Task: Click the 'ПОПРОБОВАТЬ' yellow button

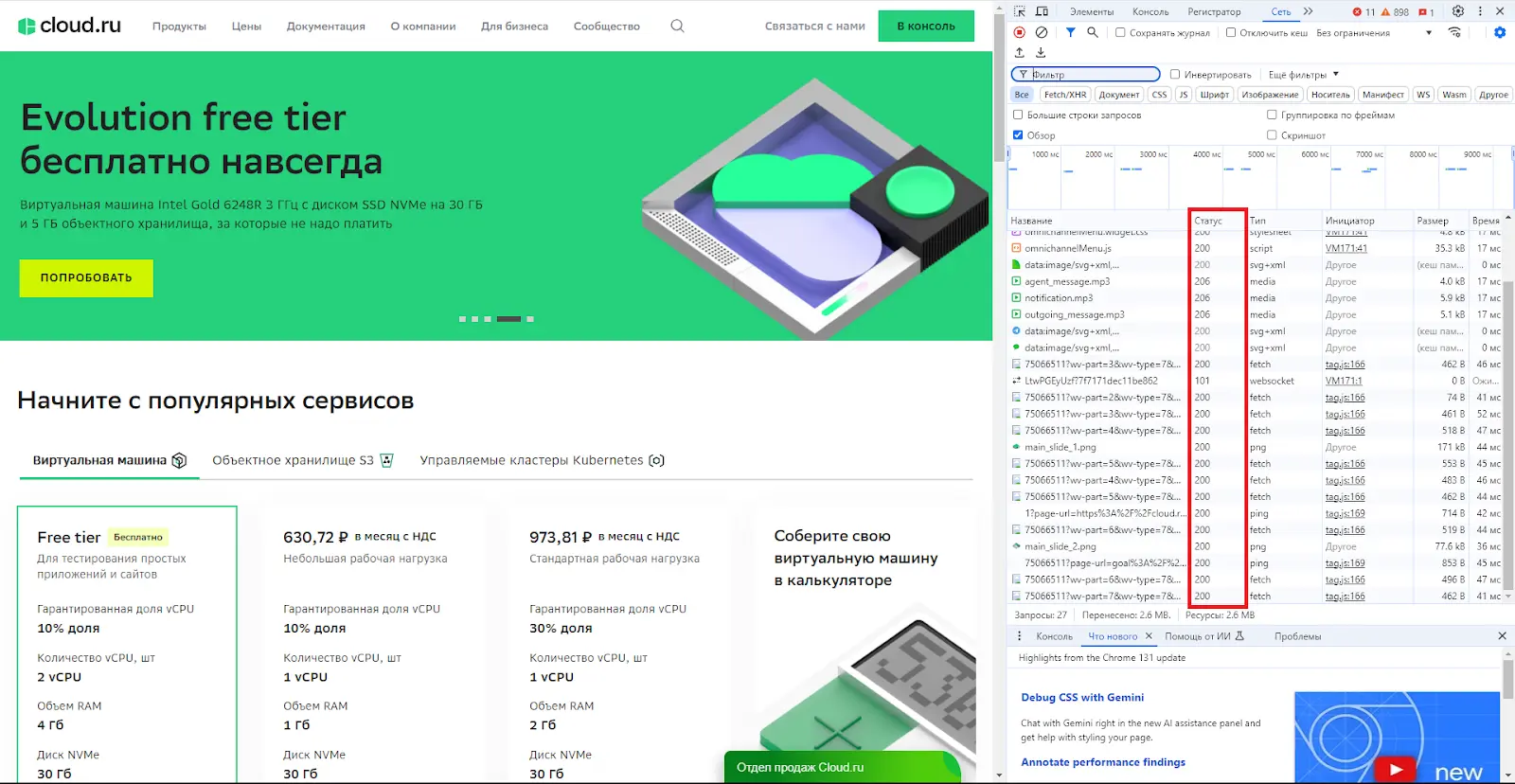Action: point(86,277)
